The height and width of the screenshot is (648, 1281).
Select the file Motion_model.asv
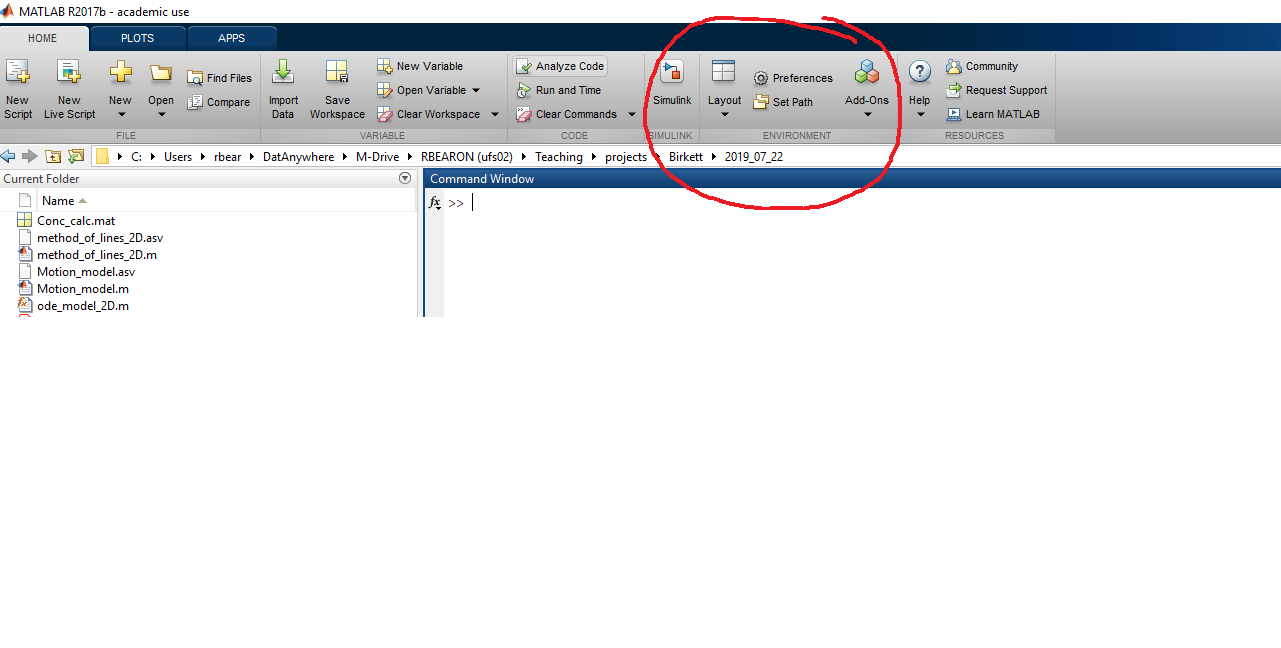click(86, 272)
